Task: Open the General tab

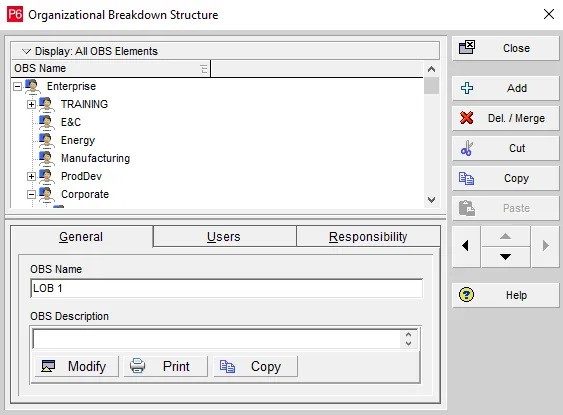Action: pyautogui.click(x=81, y=237)
